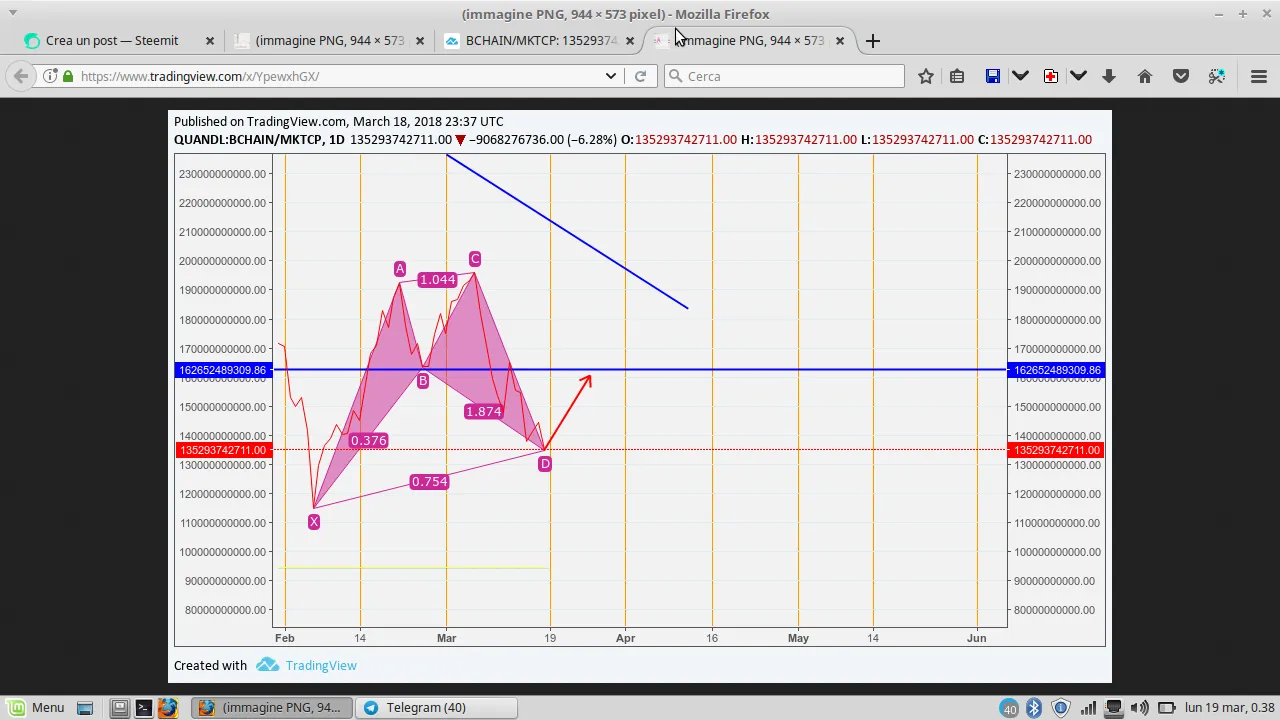Bookmark this page with the star icon
This screenshot has height=720, width=1280.
(926, 76)
